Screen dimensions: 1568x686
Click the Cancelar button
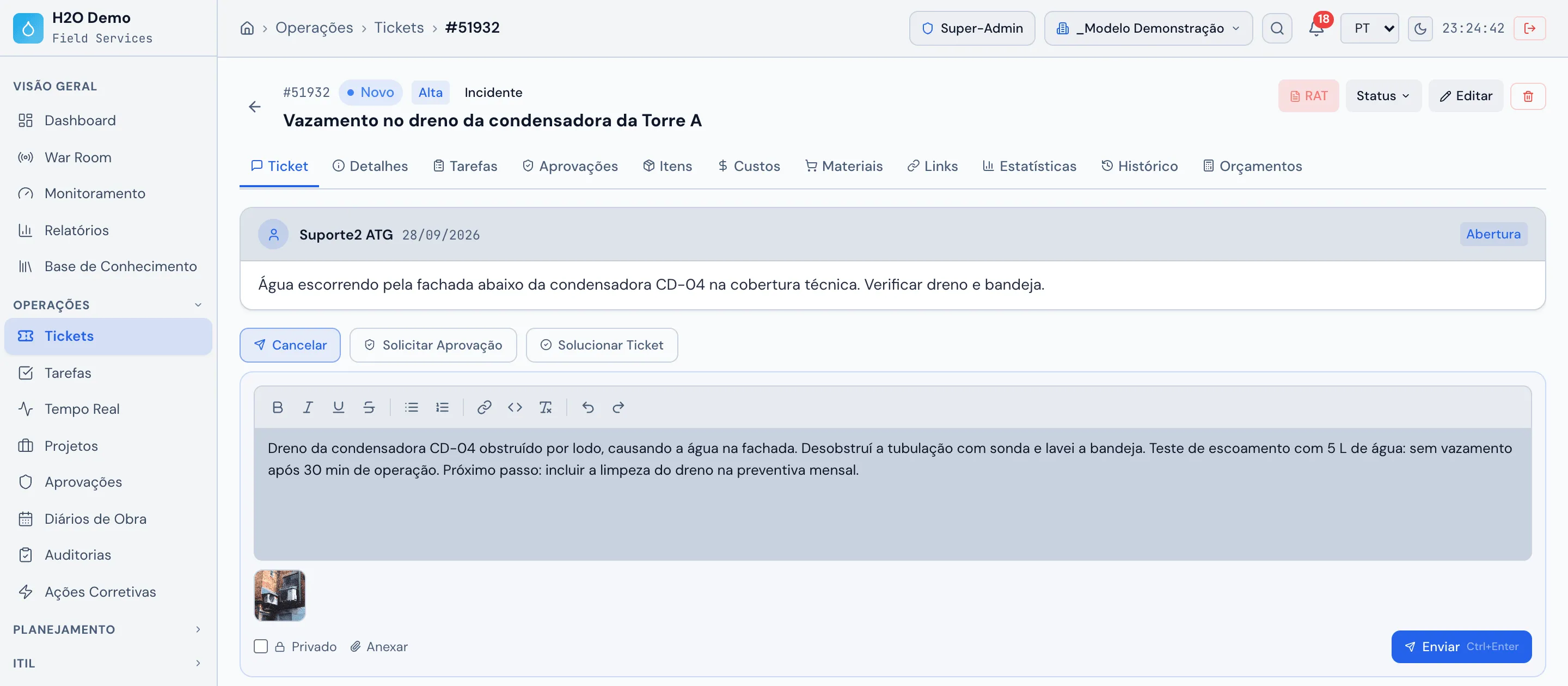click(290, 345)
